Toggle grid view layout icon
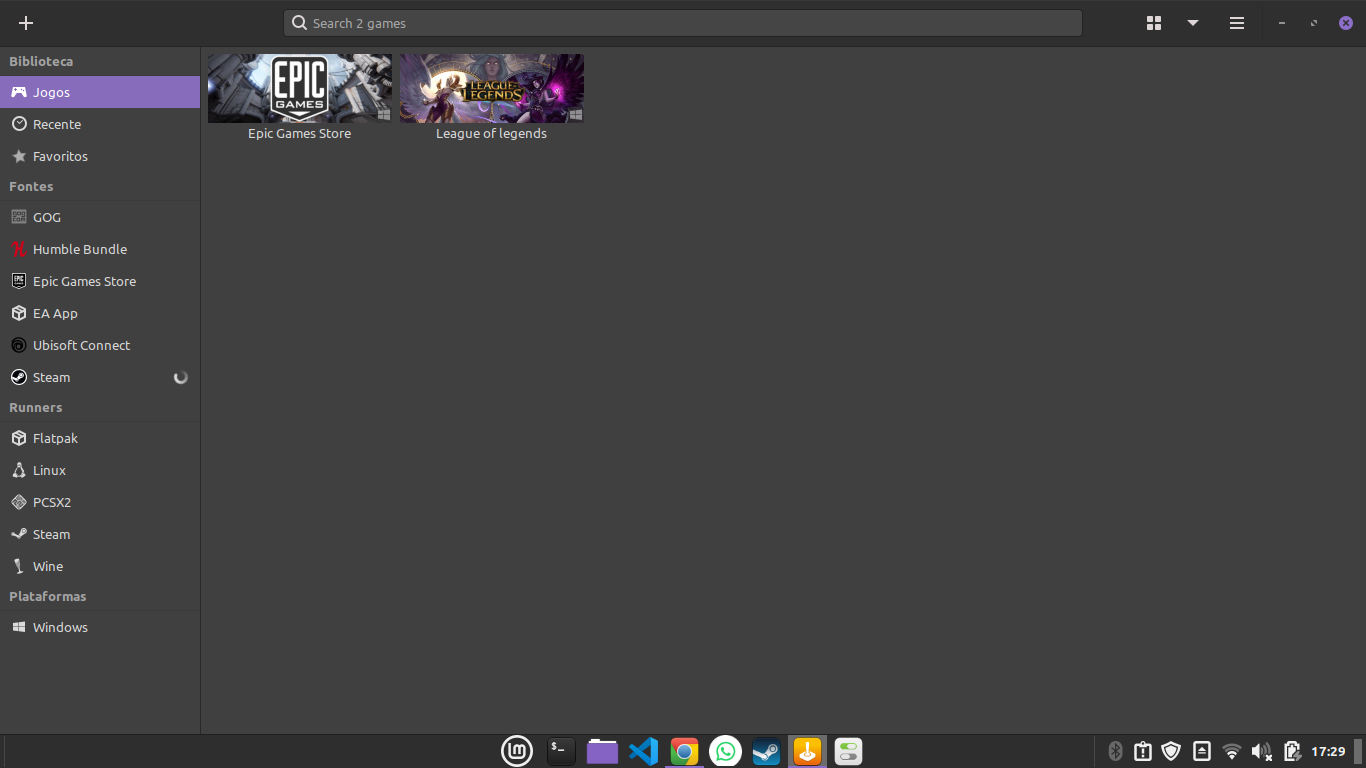 1153,23
